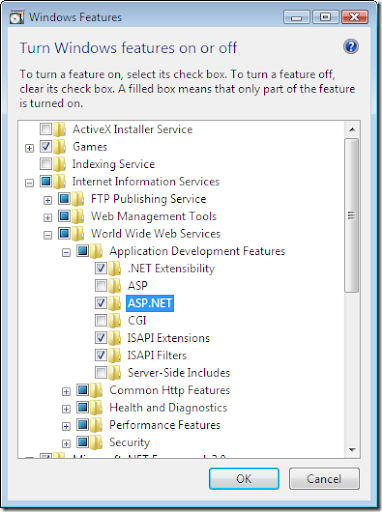Expand the FTP Publishing Service node
This screenshot has height=512, width=382.
coord(48,200)
